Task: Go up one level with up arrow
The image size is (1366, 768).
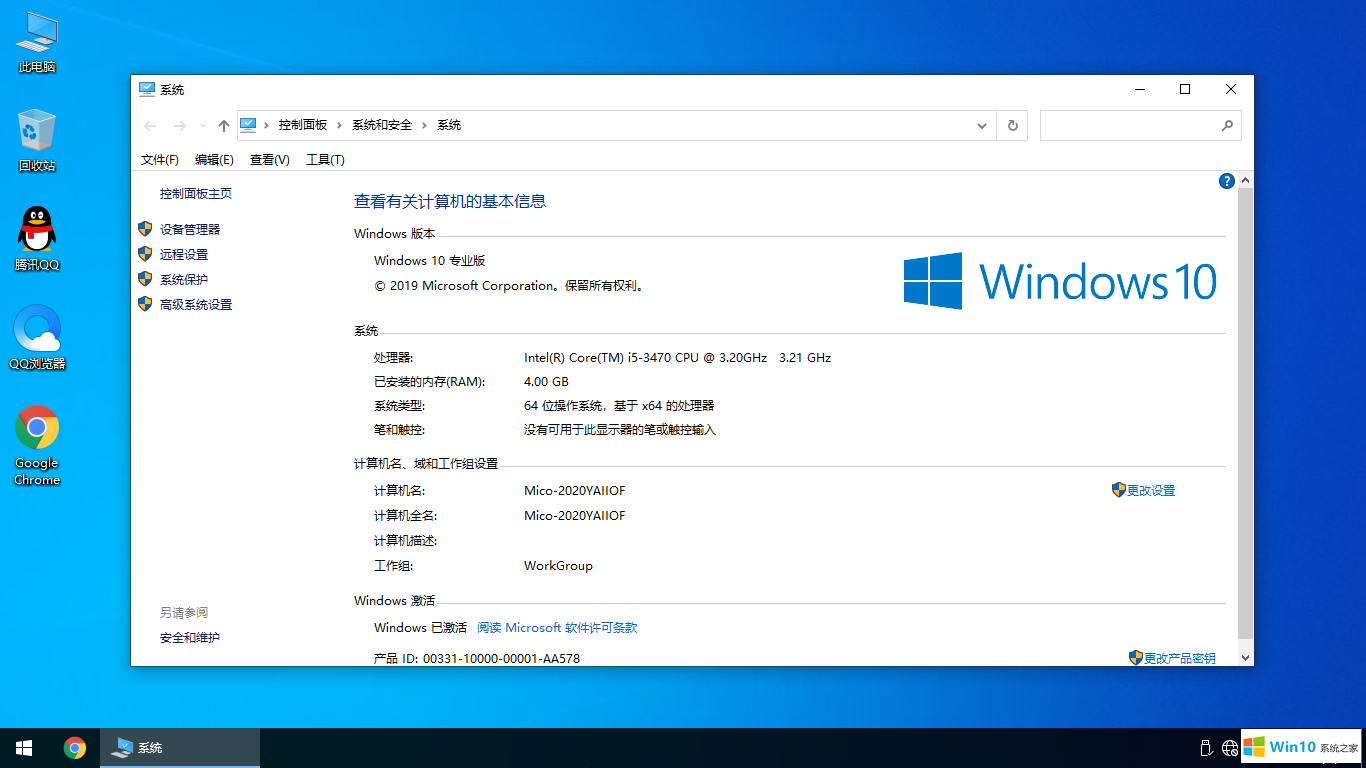Action: (224, 125)
